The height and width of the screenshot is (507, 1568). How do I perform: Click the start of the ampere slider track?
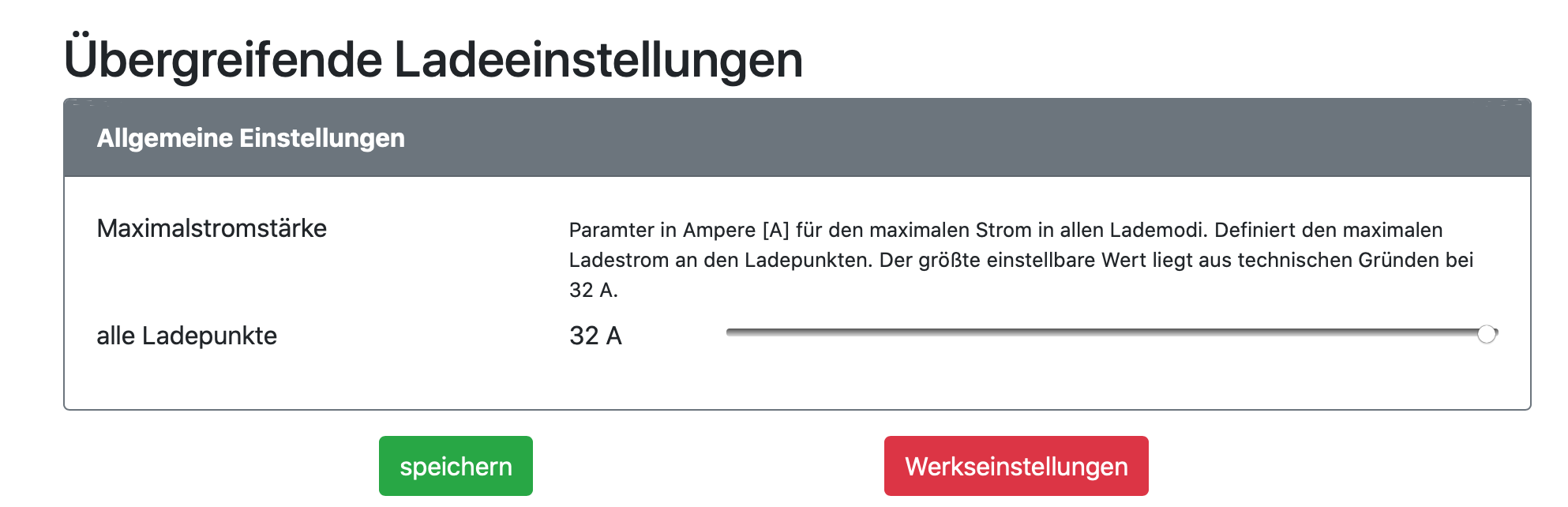[730, 333]
